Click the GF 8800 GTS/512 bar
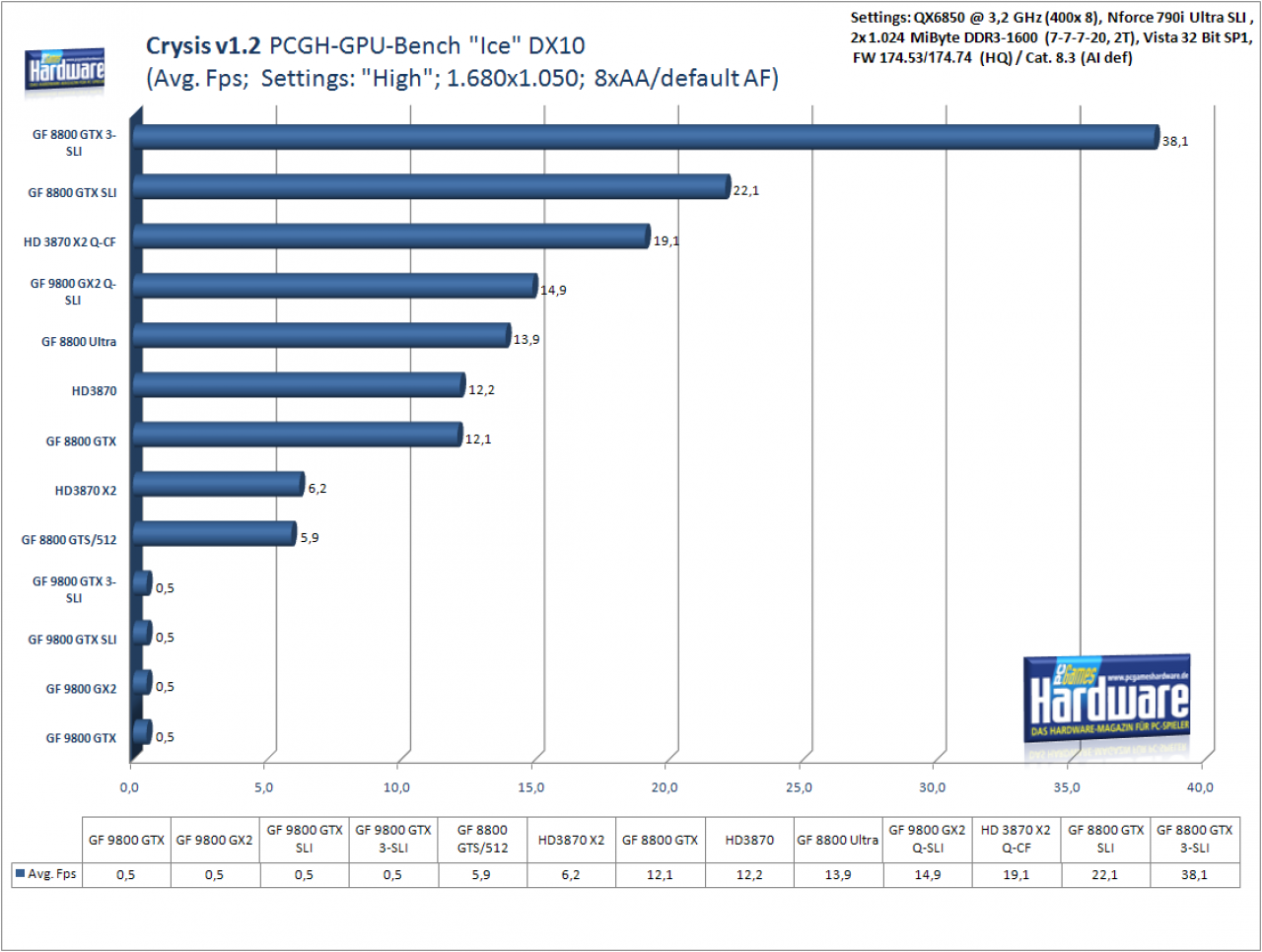This screenshot has width=1262, height=952. [x=214, y=534]
